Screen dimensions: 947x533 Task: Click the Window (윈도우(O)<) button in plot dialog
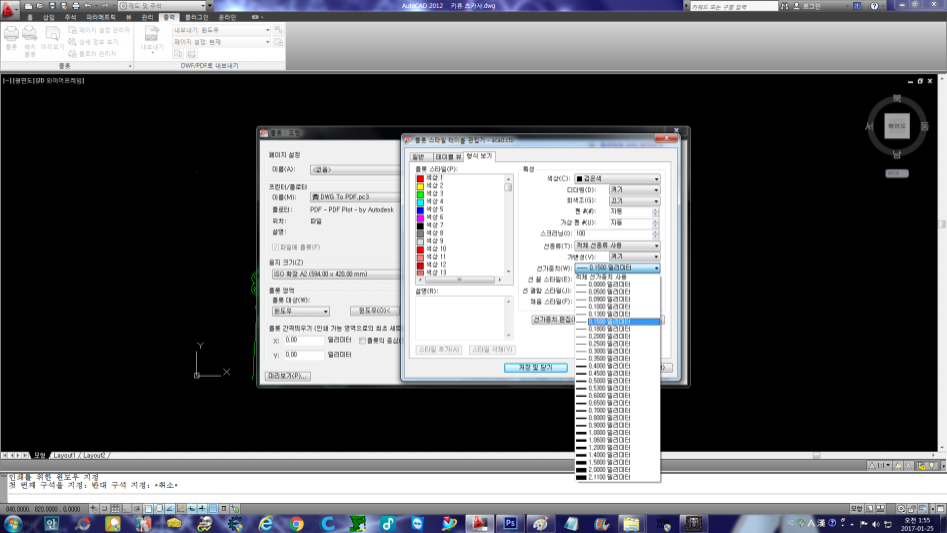click(374, 311)
